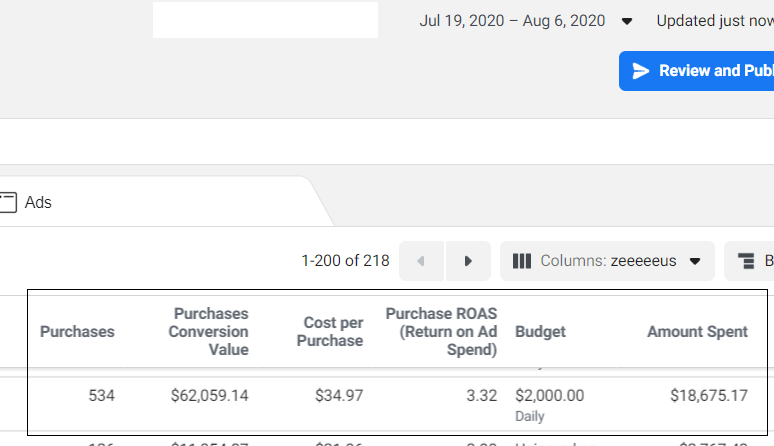This screenshot has height=446, width=774.
Task: Select the $62,059.14 conversion value cell
Action: coord(207,396)
